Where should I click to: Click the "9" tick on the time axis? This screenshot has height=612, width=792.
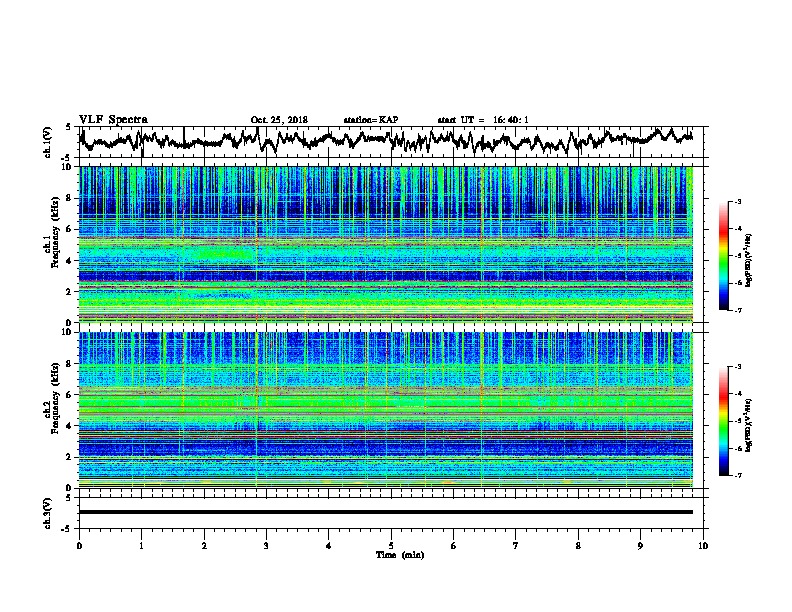(x=640, y=546)
